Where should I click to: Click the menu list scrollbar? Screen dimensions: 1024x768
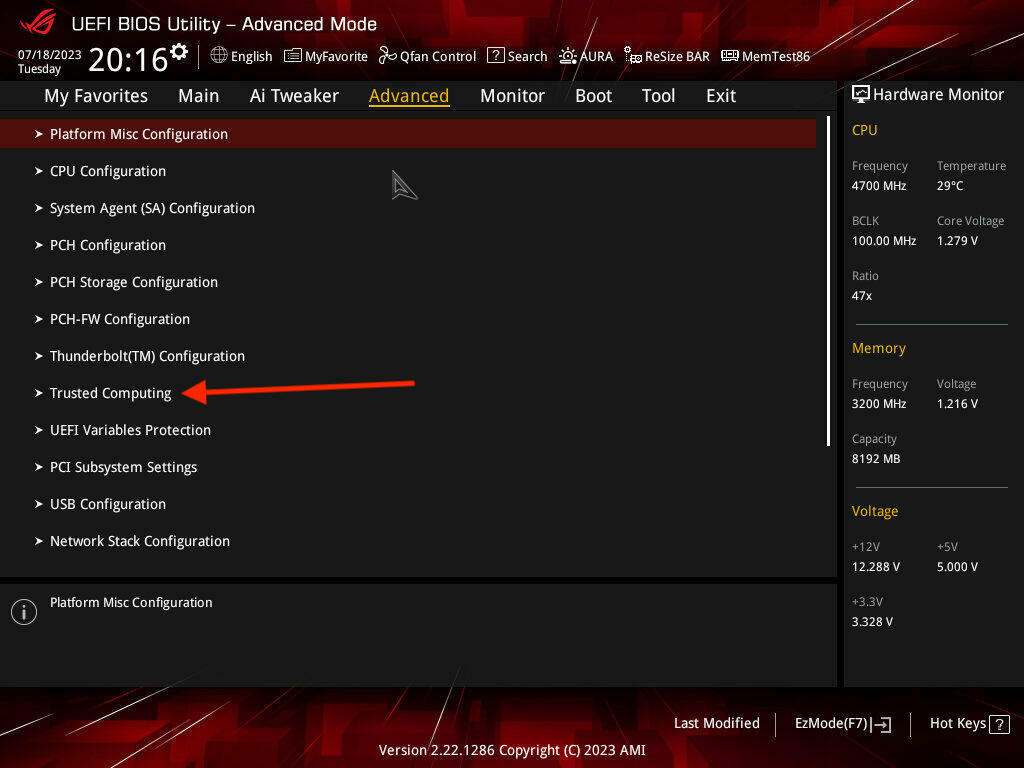(828, 281)
